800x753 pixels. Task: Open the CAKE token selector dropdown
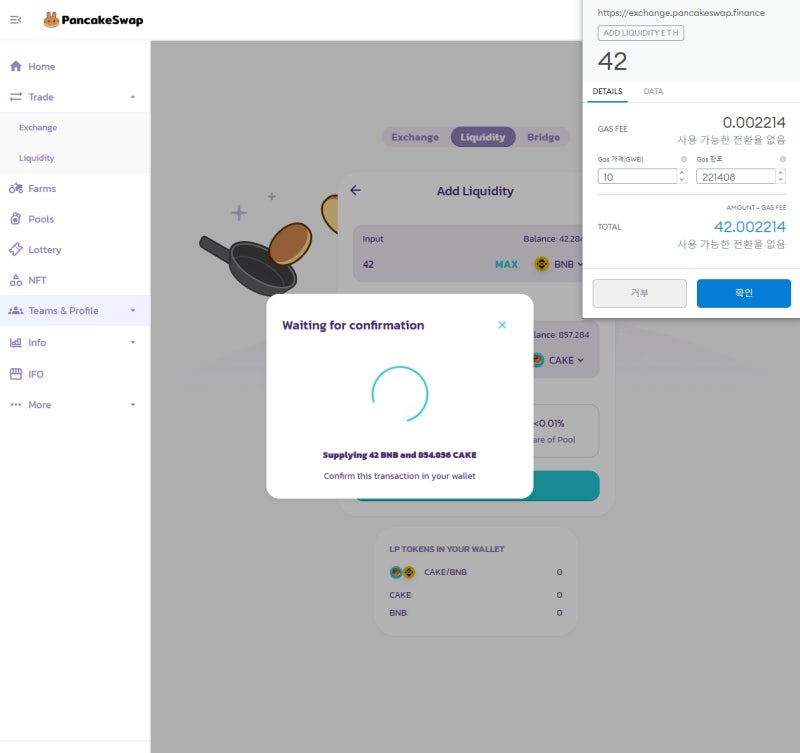(559, 360)
